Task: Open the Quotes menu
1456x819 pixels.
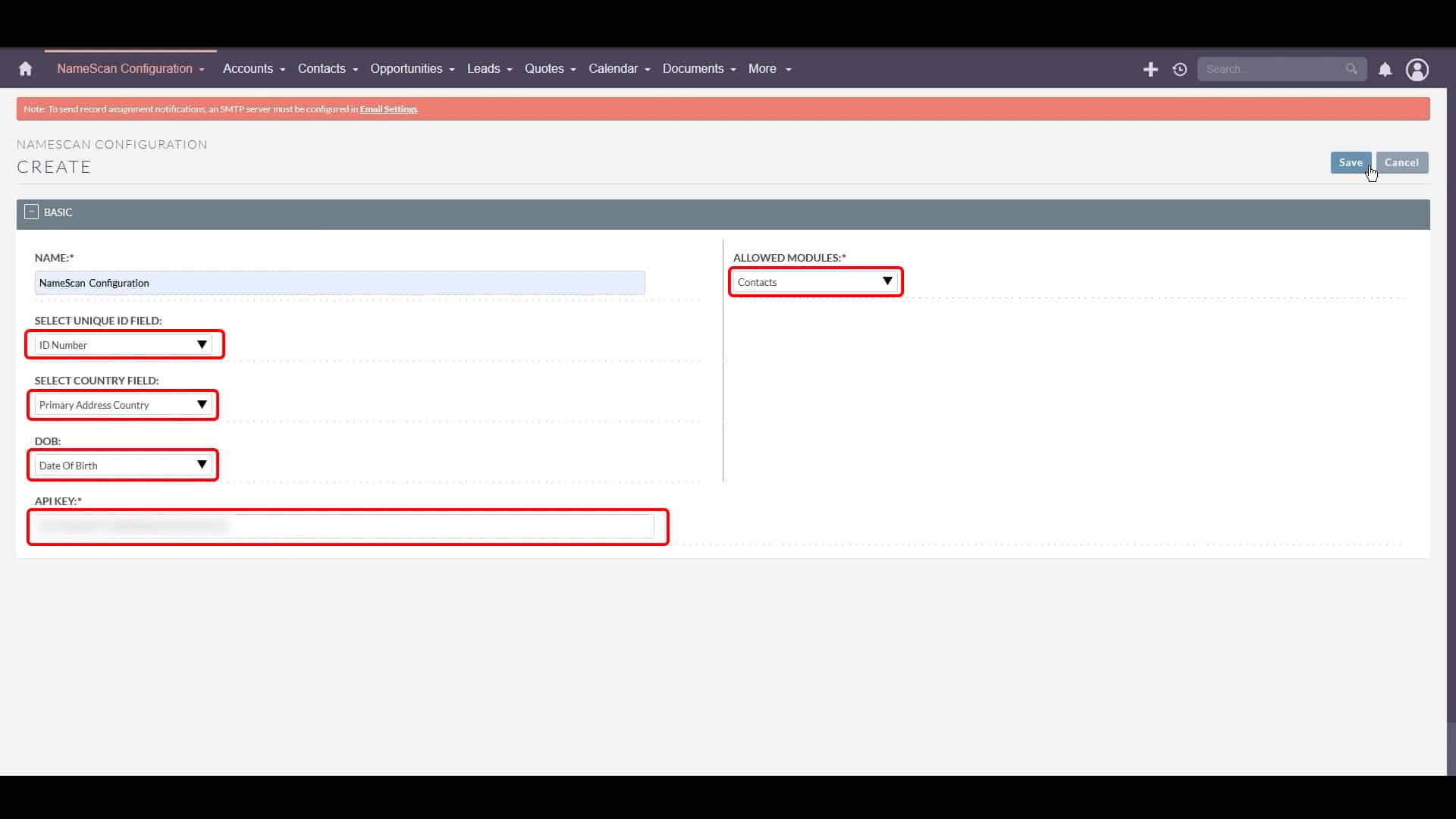Action: 551,69
